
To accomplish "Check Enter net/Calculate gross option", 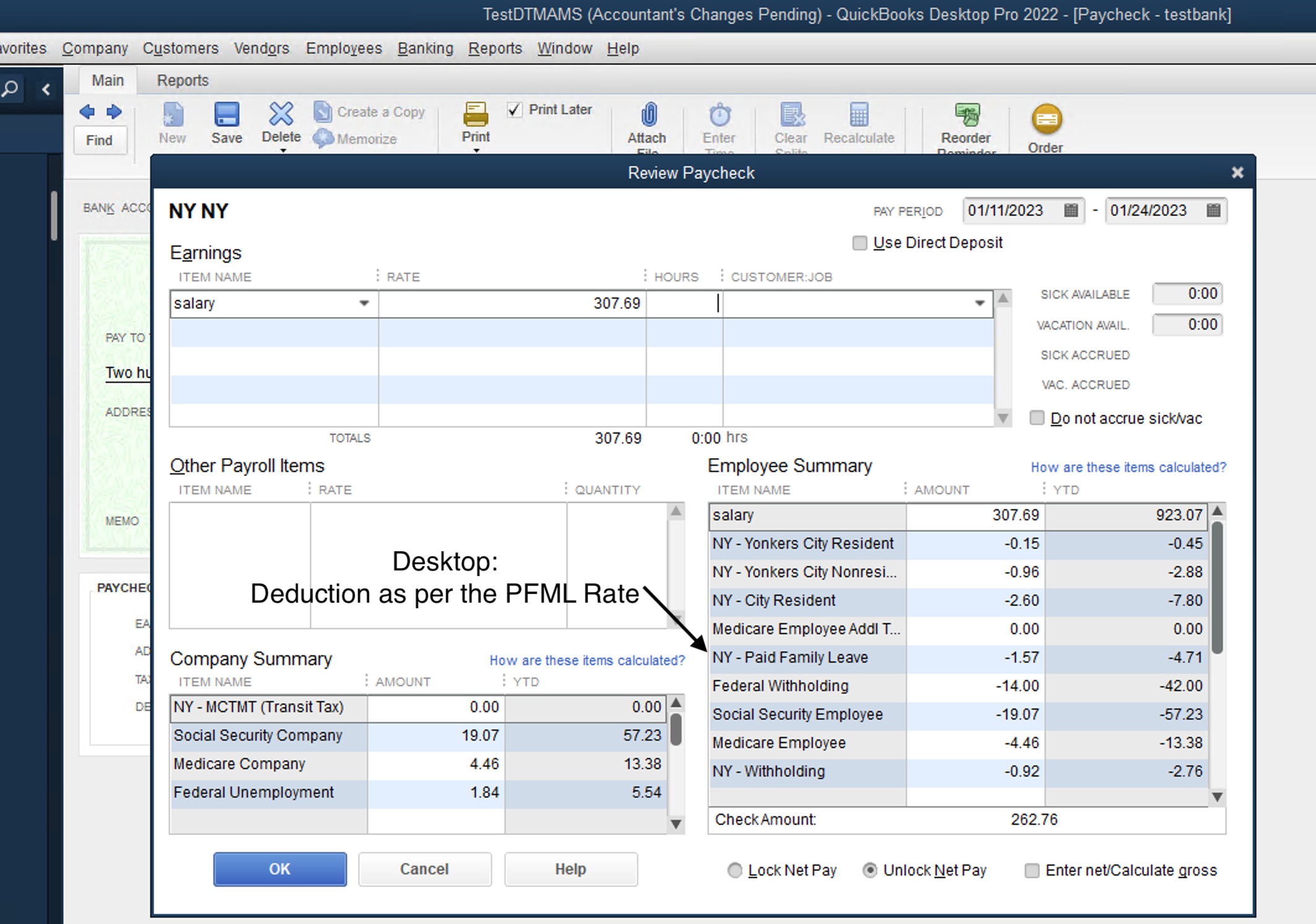I will tap(1032, 870).
